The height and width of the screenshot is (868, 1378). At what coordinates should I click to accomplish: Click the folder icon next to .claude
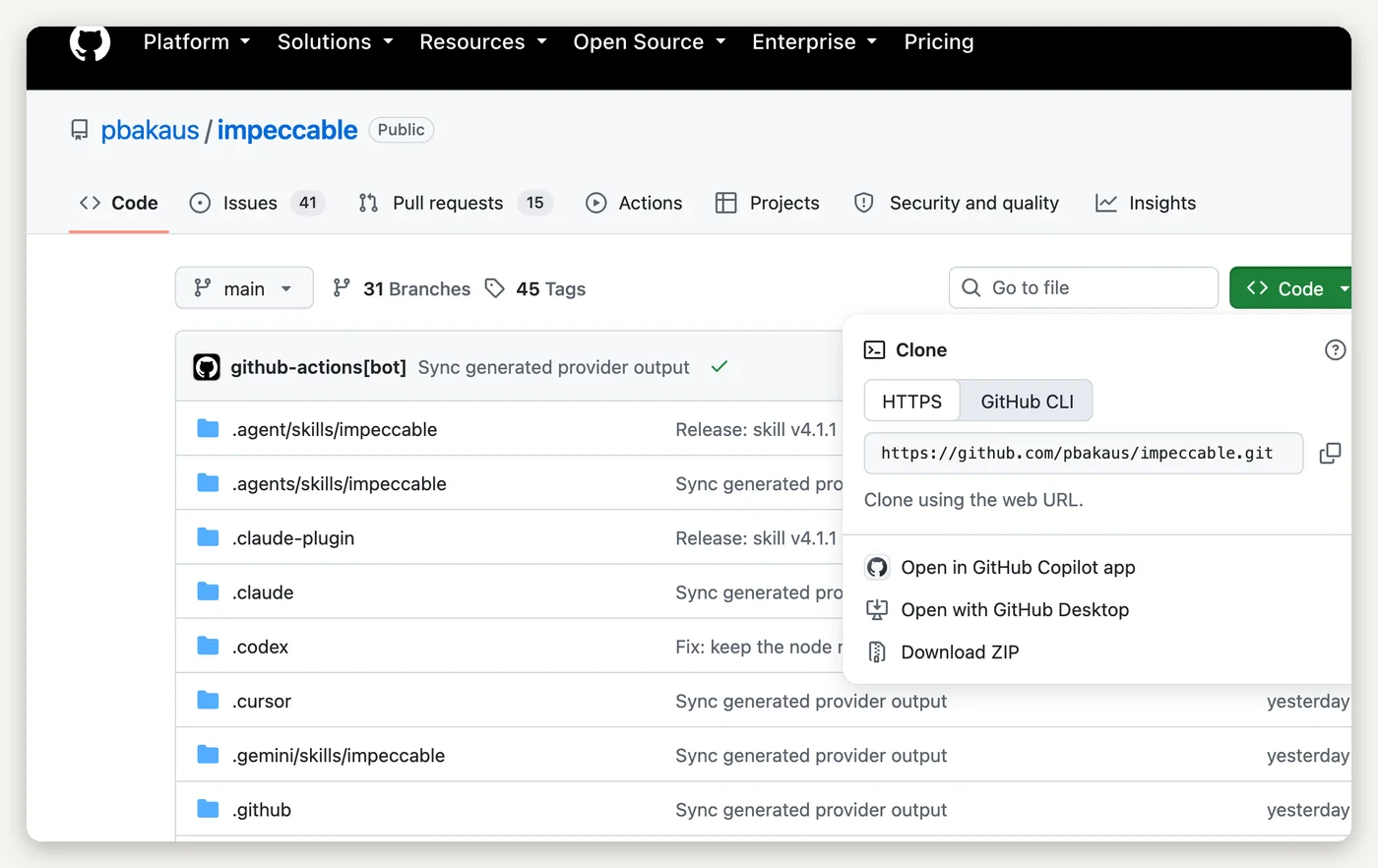coord(208,590)
